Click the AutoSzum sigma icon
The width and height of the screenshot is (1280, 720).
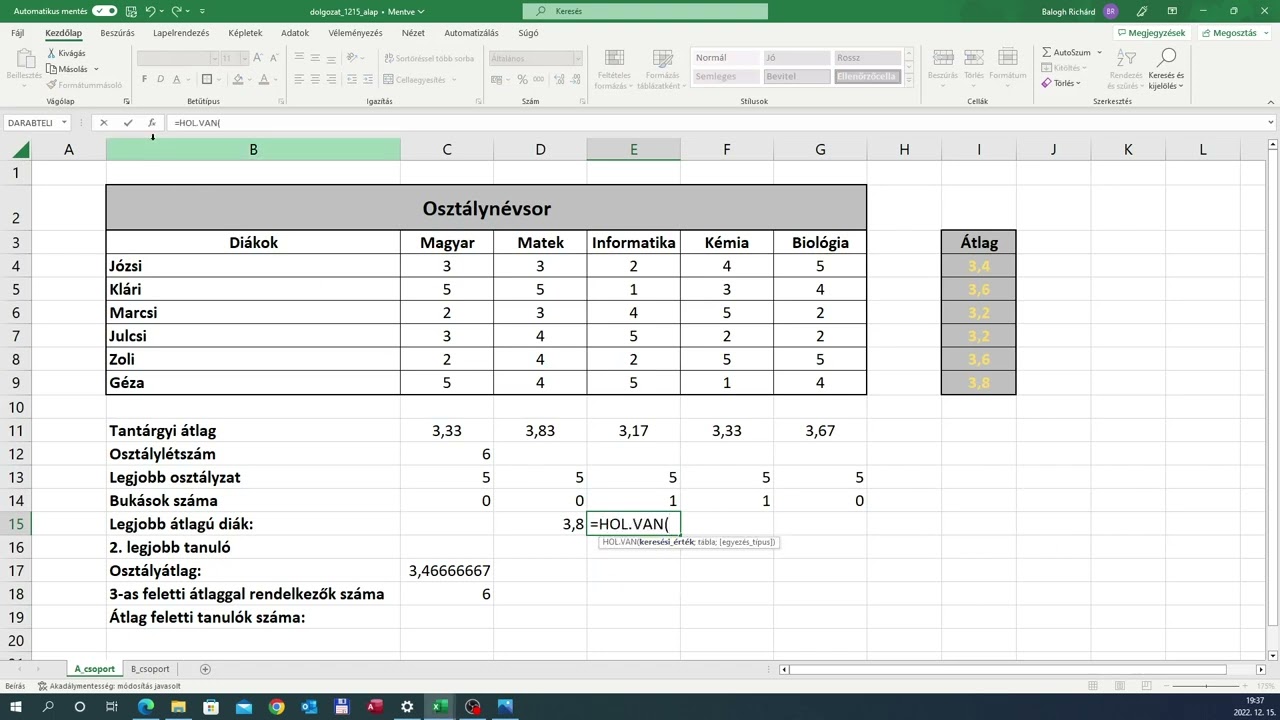pyautogui.click(x=1047, y=52)
